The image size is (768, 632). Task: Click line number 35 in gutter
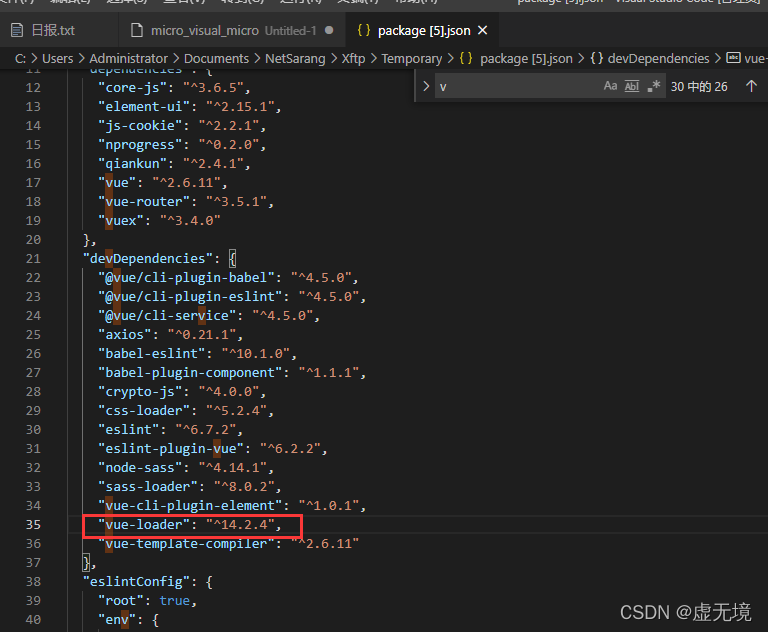(x=33, y=525)
